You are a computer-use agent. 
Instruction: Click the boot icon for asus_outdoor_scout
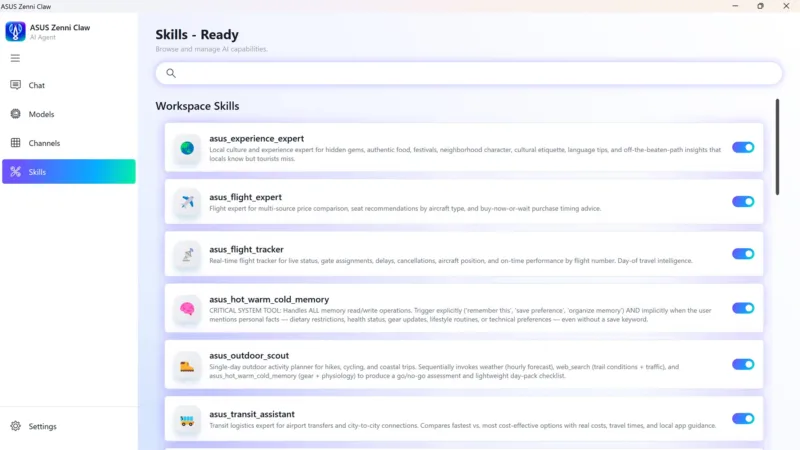click(x=187, y=365)
